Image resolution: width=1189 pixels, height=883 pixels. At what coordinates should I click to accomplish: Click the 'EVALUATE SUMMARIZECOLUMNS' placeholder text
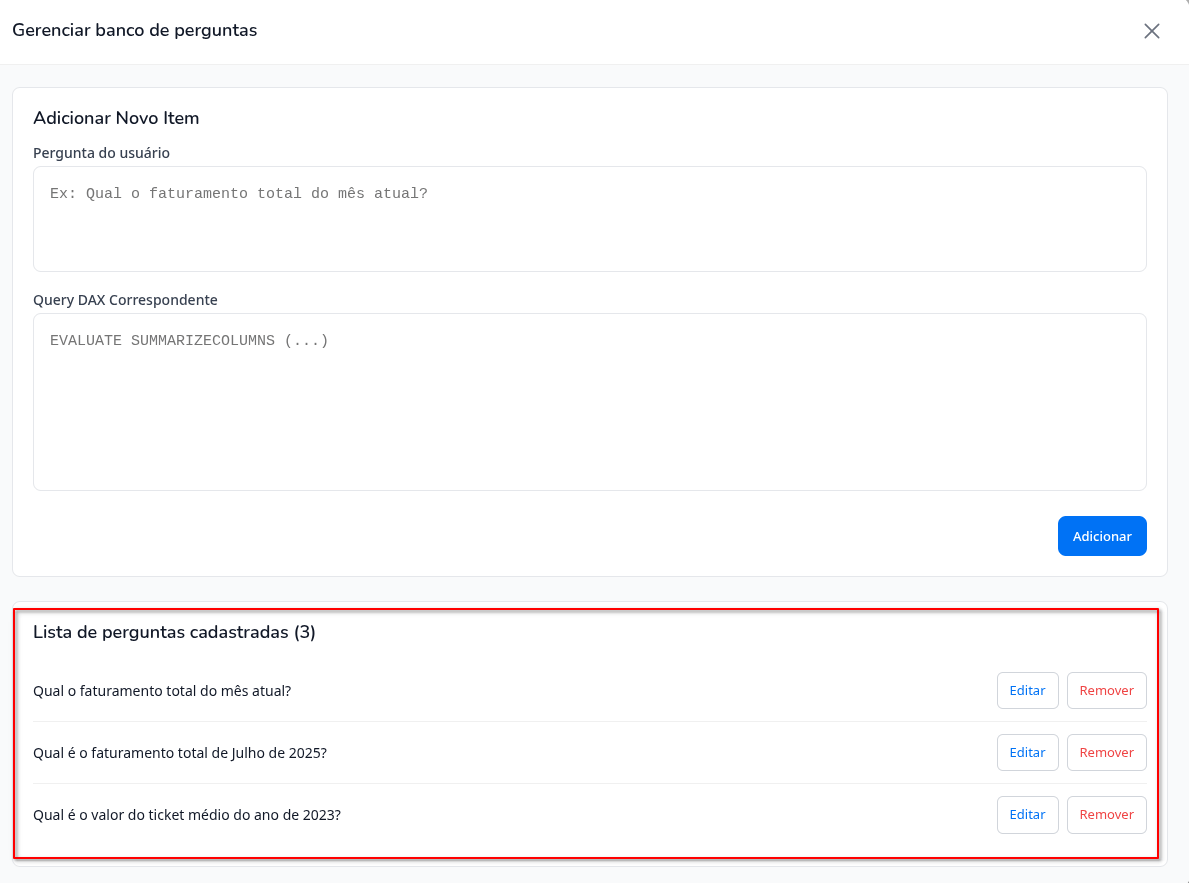pos(189,341)
